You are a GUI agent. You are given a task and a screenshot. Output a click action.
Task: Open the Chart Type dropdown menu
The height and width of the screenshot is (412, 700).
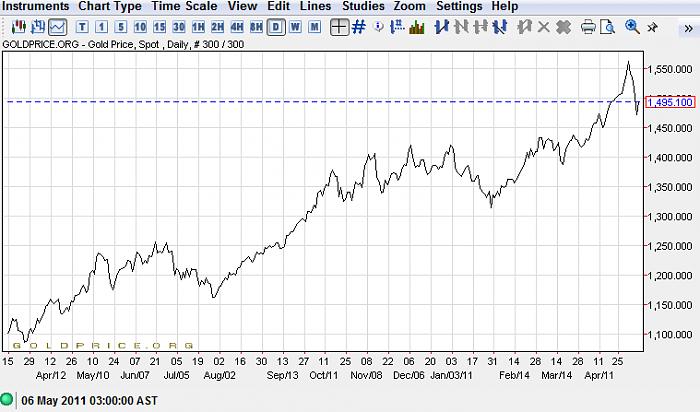110,7
